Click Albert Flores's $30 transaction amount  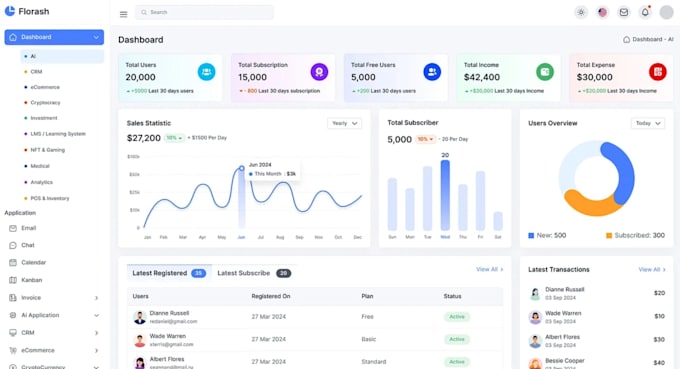[x=659, y=340]
